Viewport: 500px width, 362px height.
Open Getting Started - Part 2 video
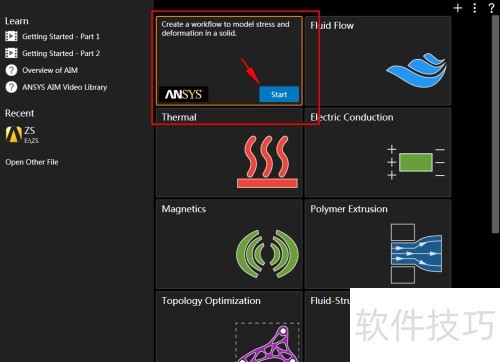[x=61, y=53]
